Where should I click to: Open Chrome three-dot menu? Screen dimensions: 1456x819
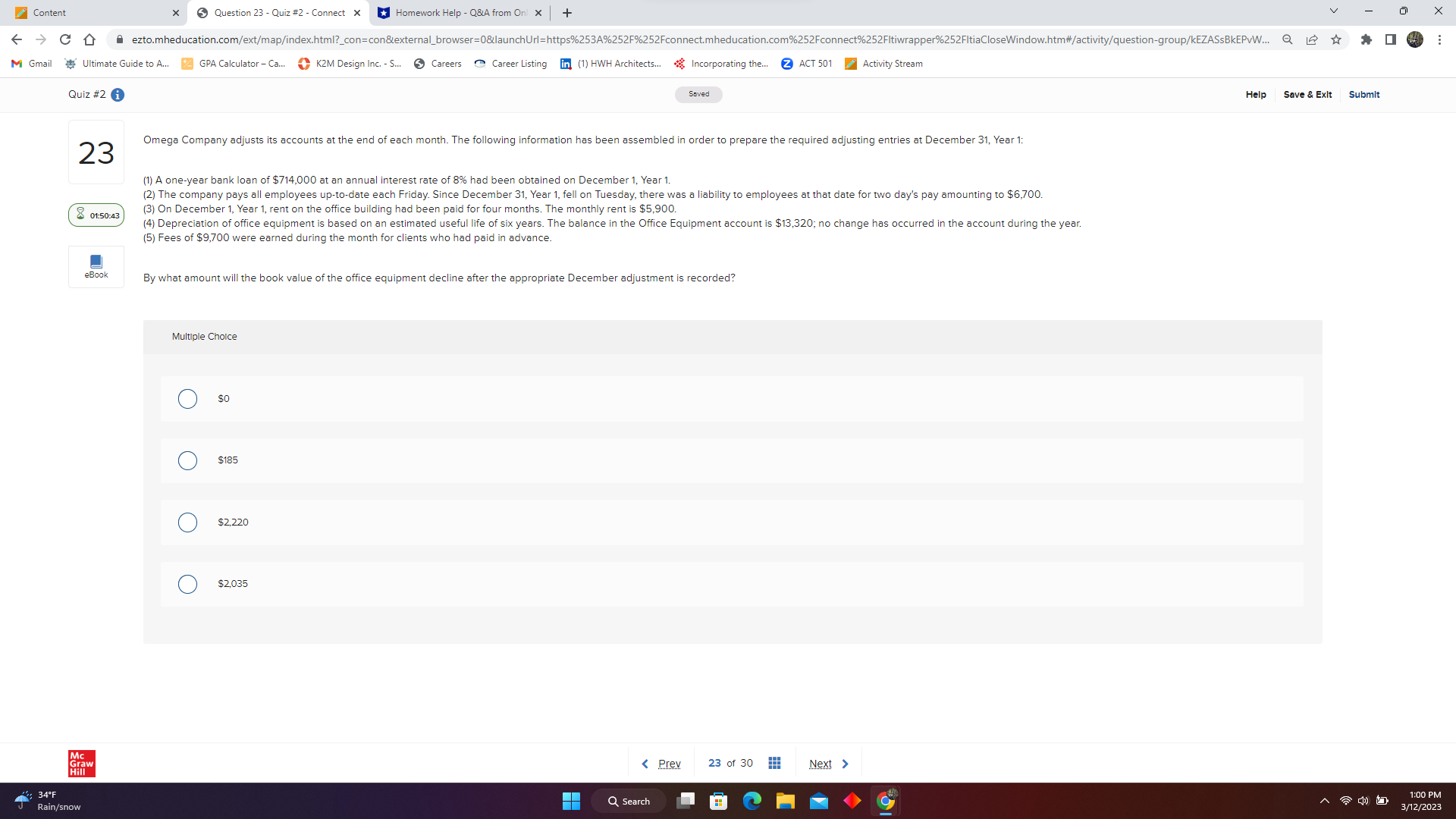pos(1439,39)
